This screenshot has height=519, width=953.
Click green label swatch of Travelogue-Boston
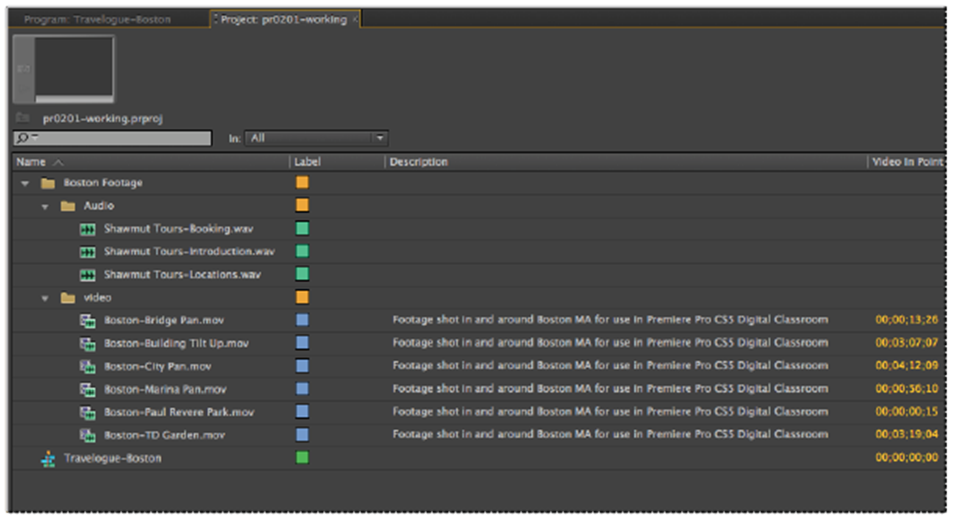(x=302, y=458)
